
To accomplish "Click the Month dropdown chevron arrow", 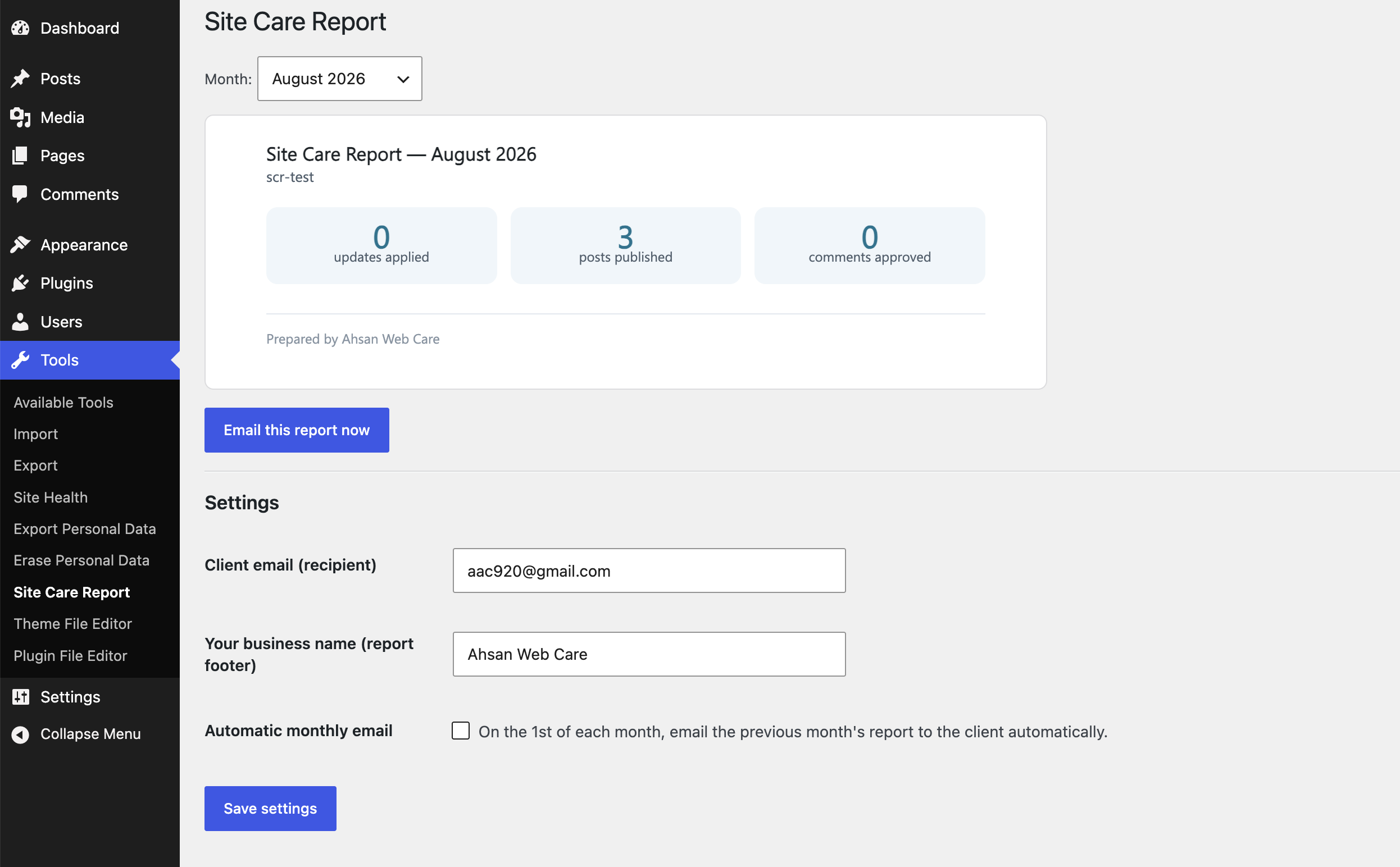I will click(403, 79).
